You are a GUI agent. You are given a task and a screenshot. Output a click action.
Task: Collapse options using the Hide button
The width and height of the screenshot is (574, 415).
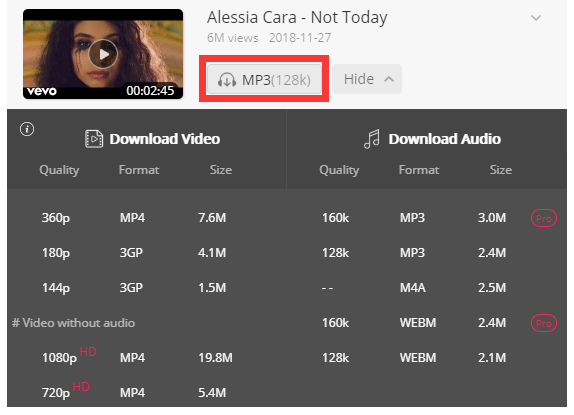[367, 79]
